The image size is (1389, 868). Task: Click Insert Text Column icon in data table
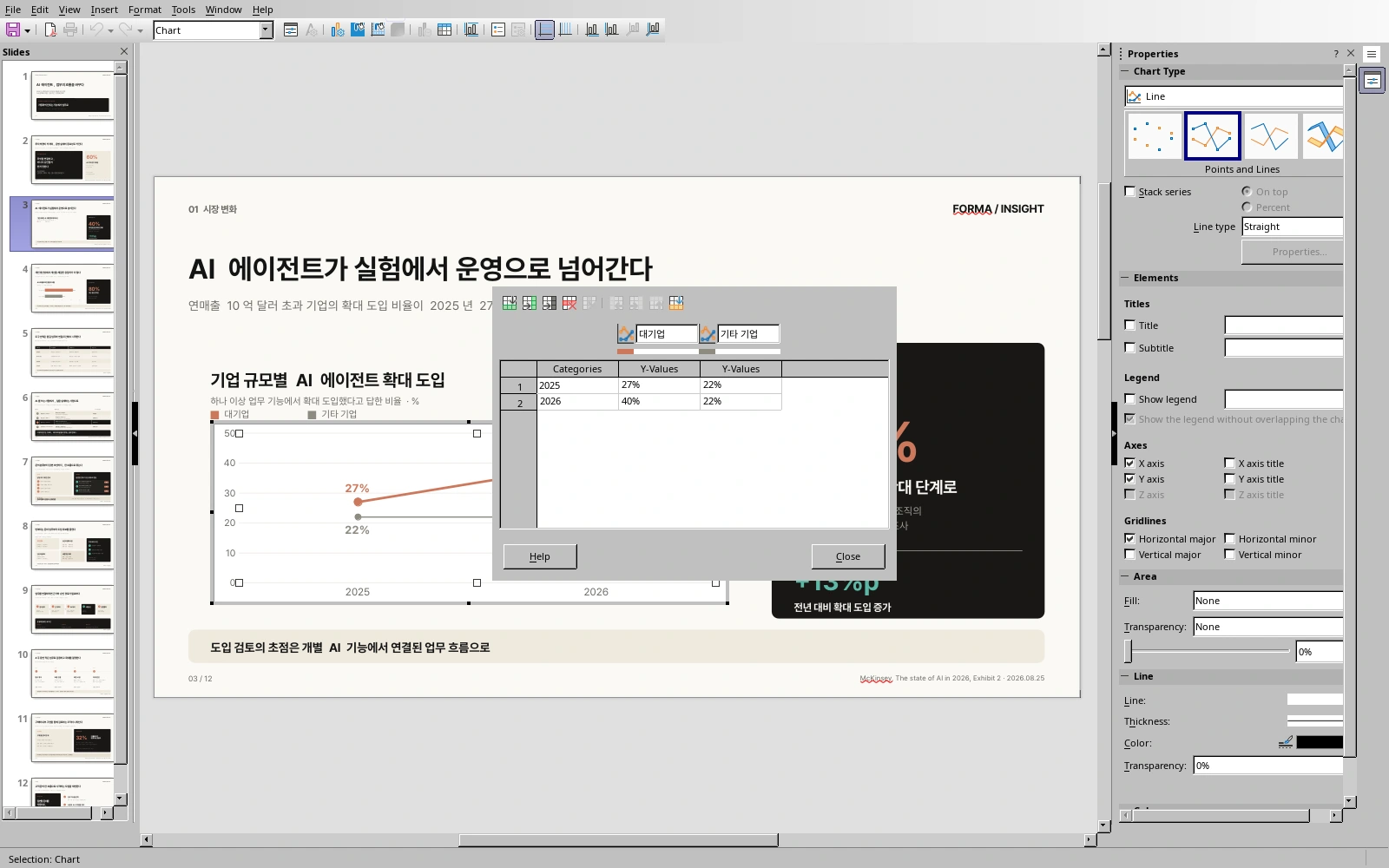(550, 303)
